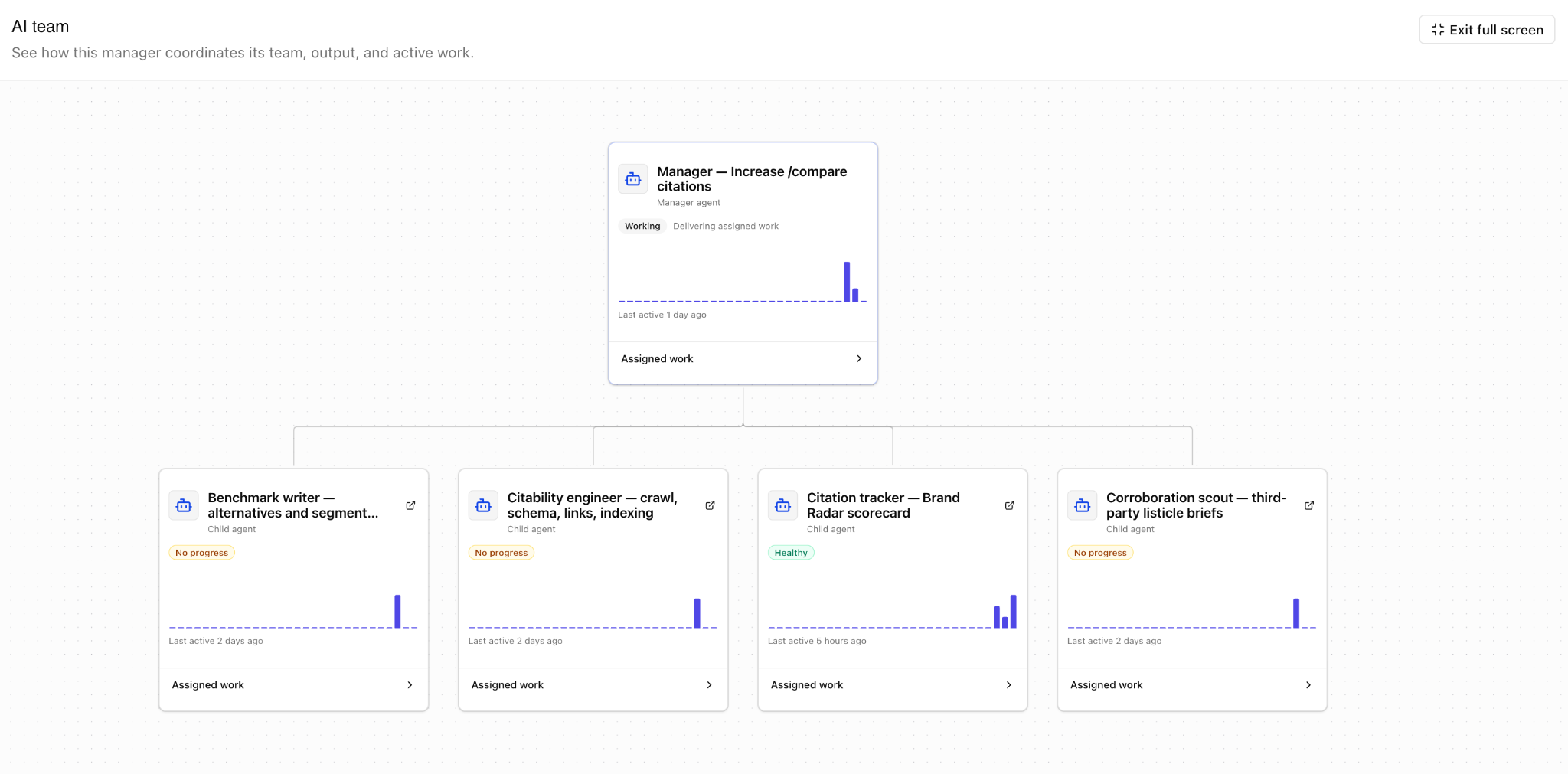Select title 'Manager — Increase /compare citations'

pos(752,179)
